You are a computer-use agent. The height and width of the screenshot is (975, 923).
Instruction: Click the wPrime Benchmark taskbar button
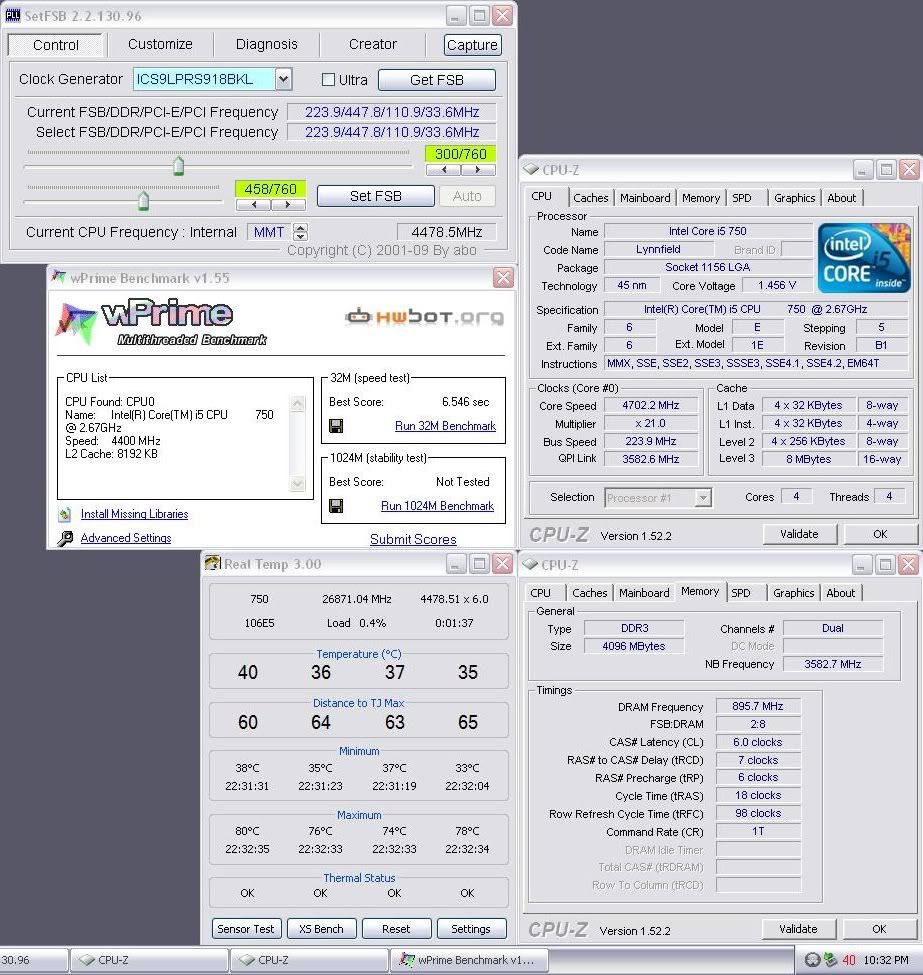pyautogui.click(x=470, y=960)
